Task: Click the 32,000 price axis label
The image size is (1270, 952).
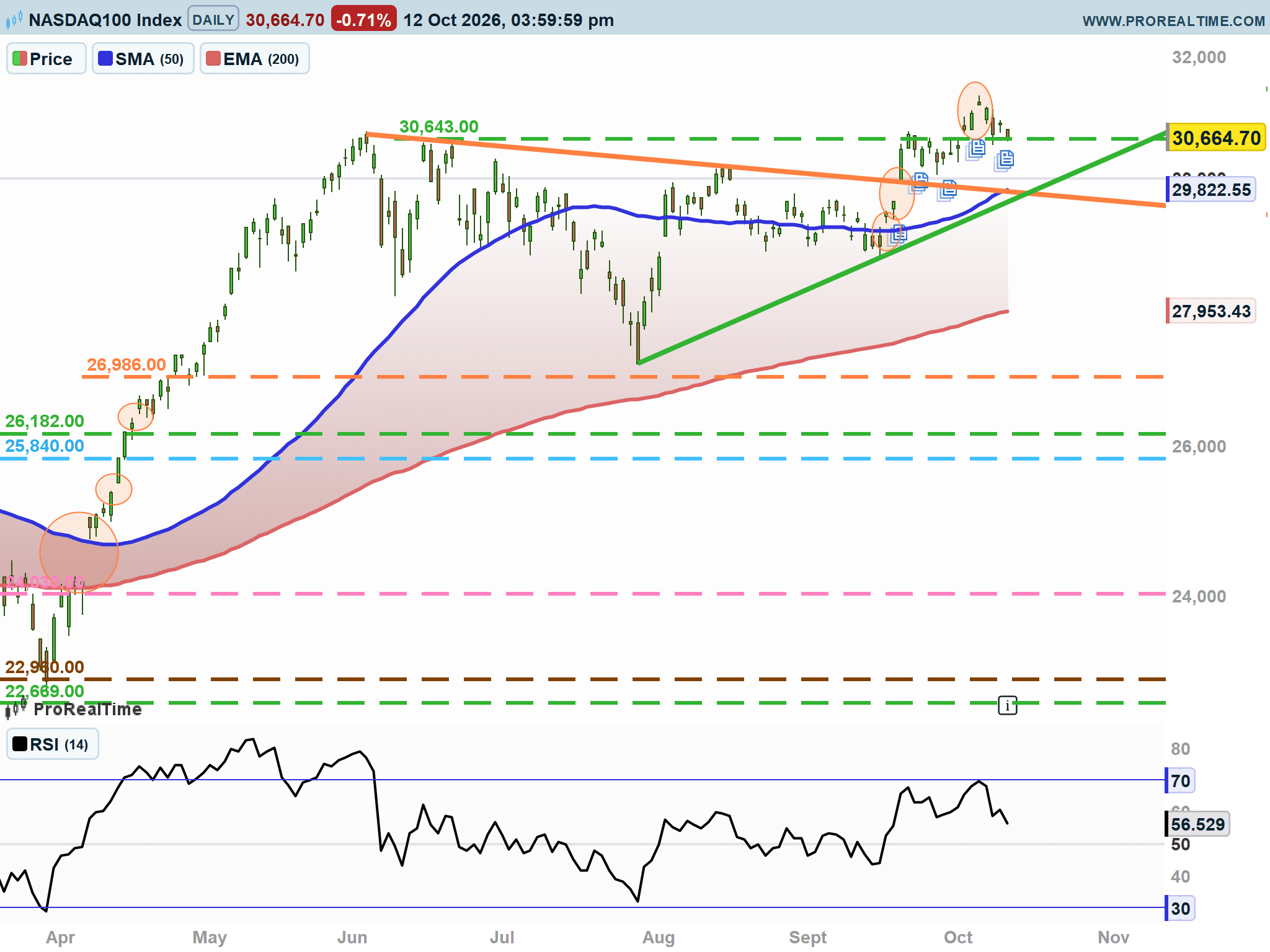Action: 1199,58
